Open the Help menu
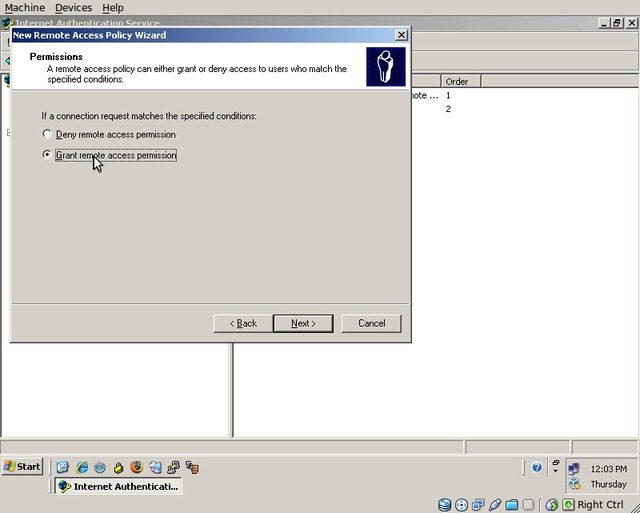This screenshot has height=513, width=640. [x=113, y=7]
